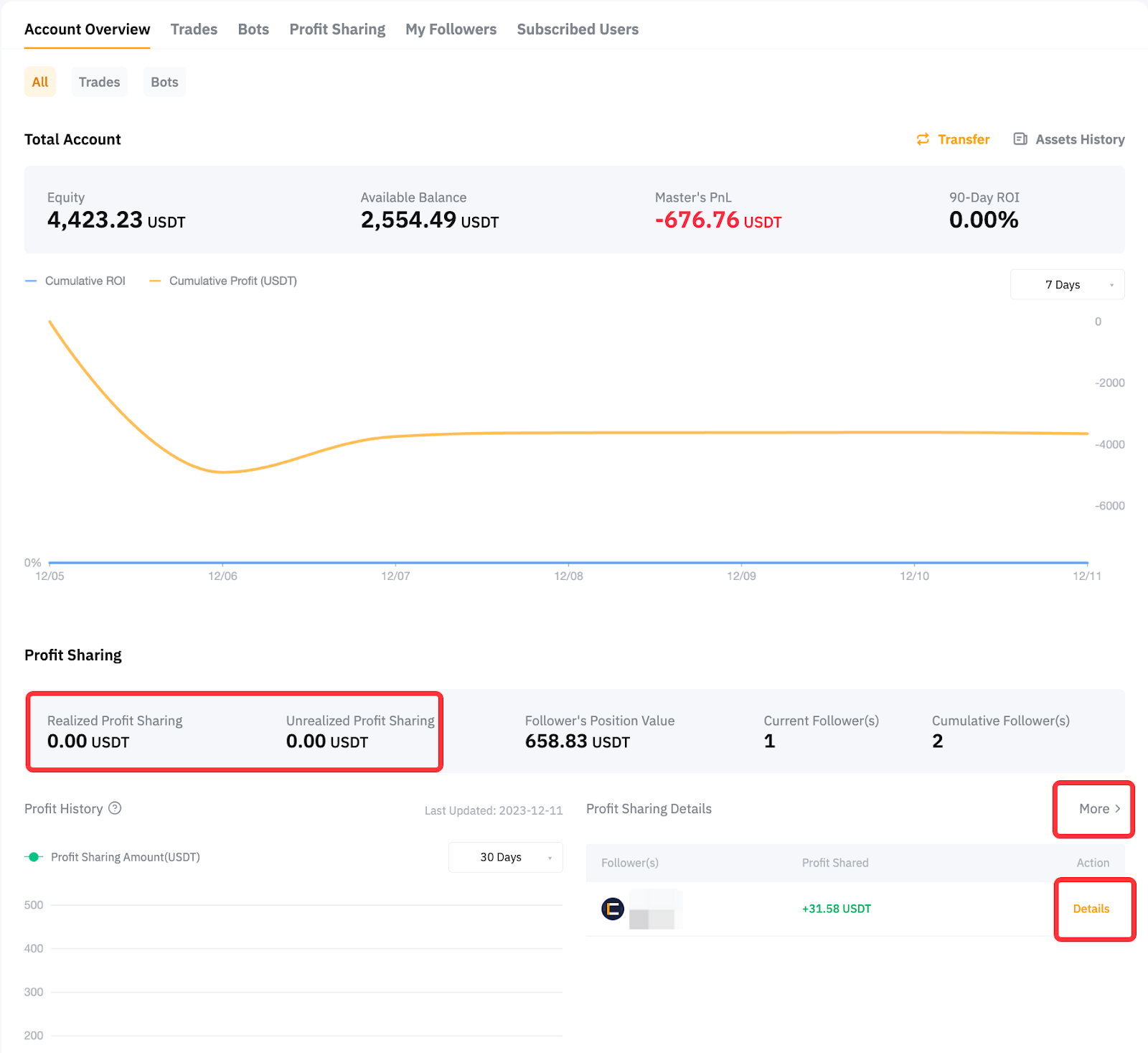Toggle the Cumulative ROI legend series
This screenshot has height=1053, width=1148.
[75, 281]
